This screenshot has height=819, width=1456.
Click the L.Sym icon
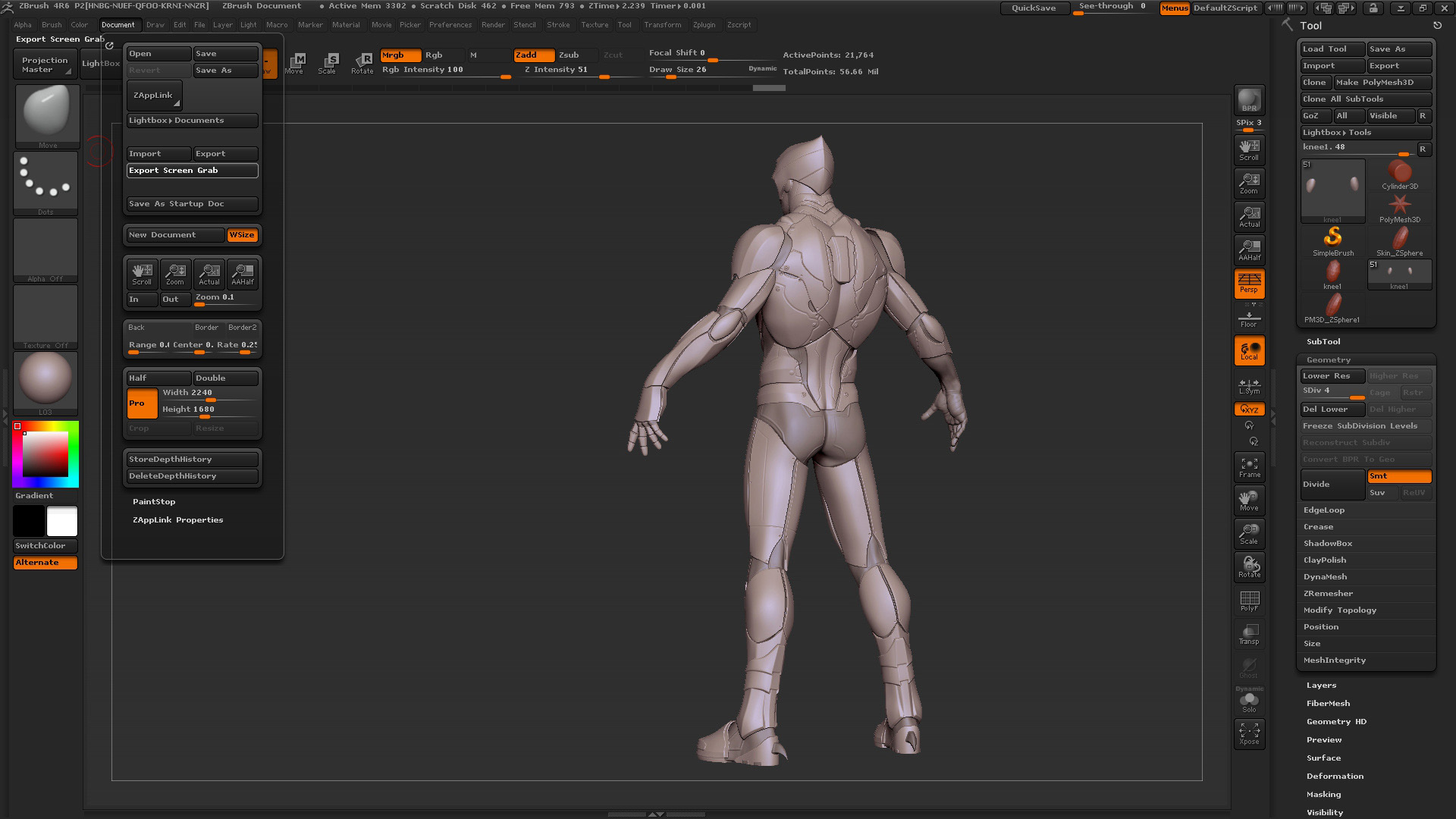tap(1249, 386)
